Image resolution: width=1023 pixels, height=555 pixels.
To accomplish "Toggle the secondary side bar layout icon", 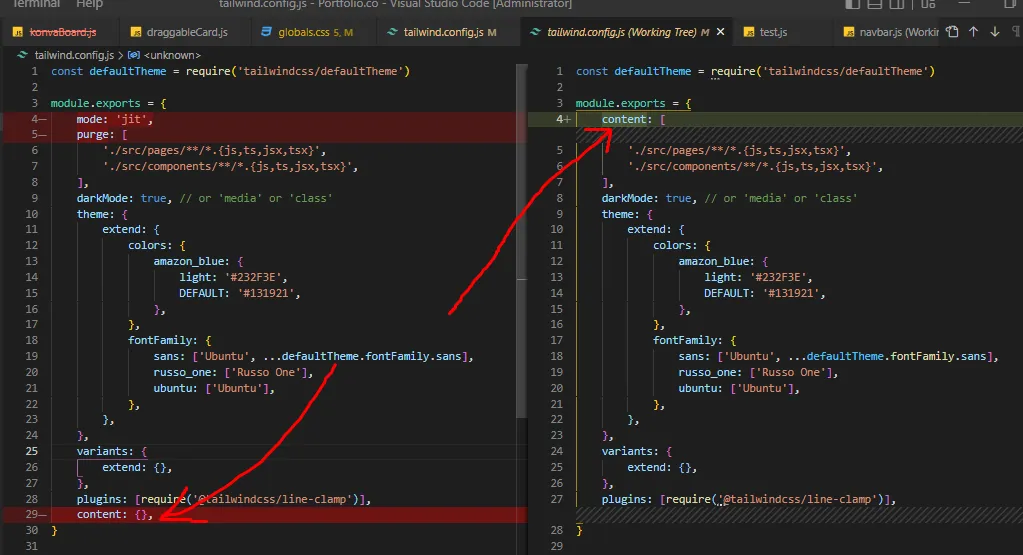I will pos(897,4).
